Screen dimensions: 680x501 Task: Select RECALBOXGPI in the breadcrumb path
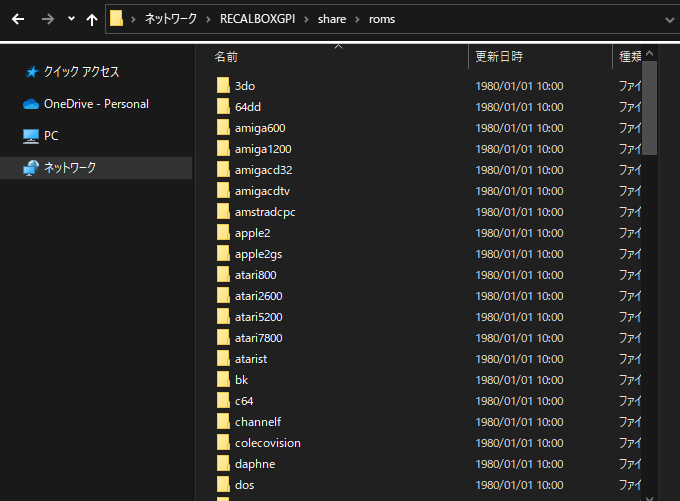pyautogui.click(x=257, y=19)
